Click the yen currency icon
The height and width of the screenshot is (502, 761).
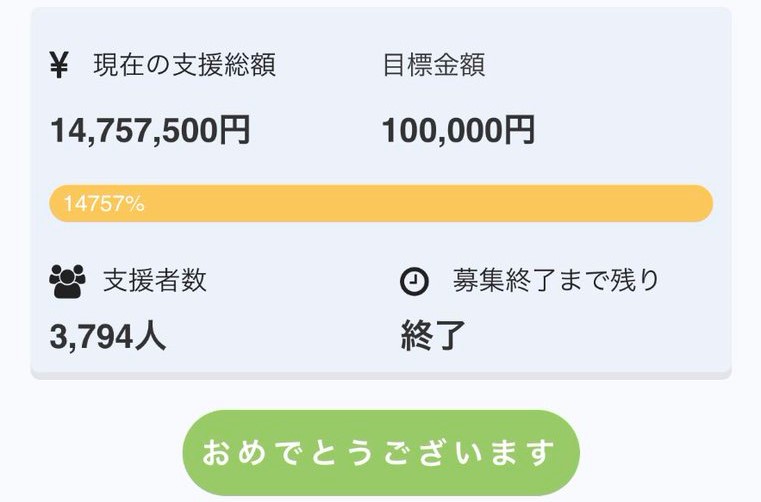point(59,65)
